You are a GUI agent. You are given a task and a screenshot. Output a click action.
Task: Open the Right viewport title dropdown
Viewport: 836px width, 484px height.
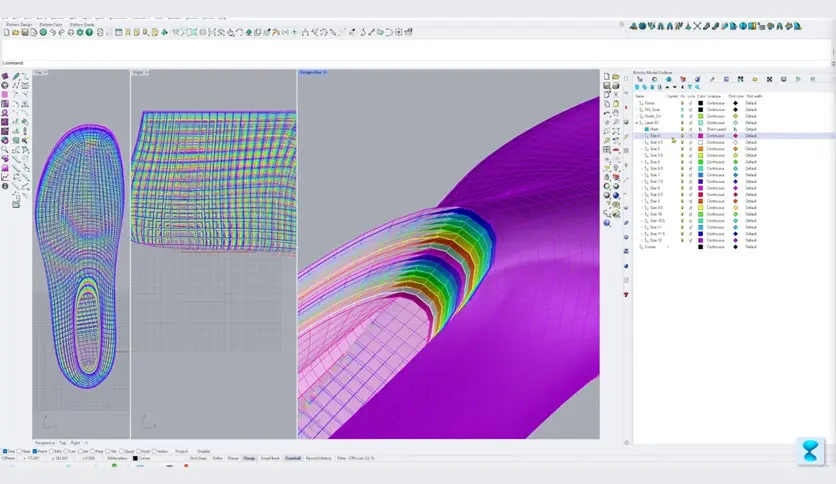(147, 72)
